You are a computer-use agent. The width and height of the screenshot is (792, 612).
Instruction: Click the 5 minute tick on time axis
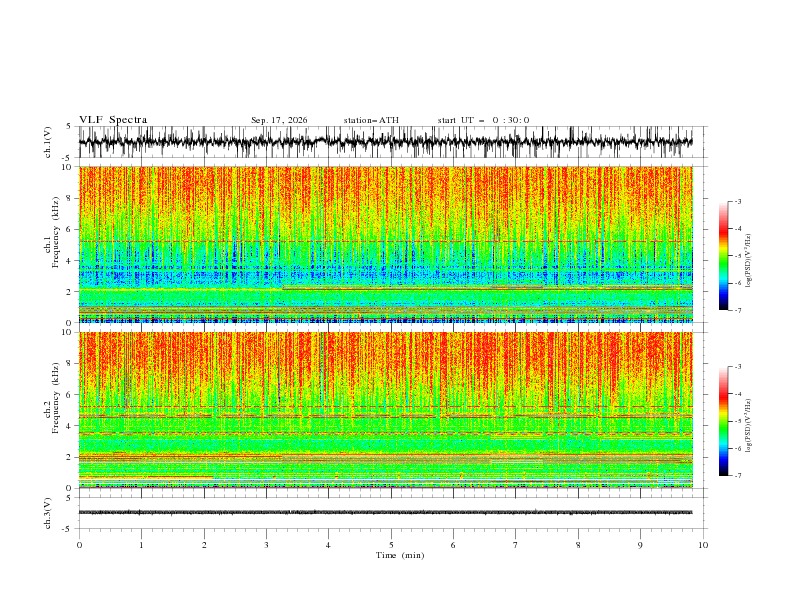point(391,545)
